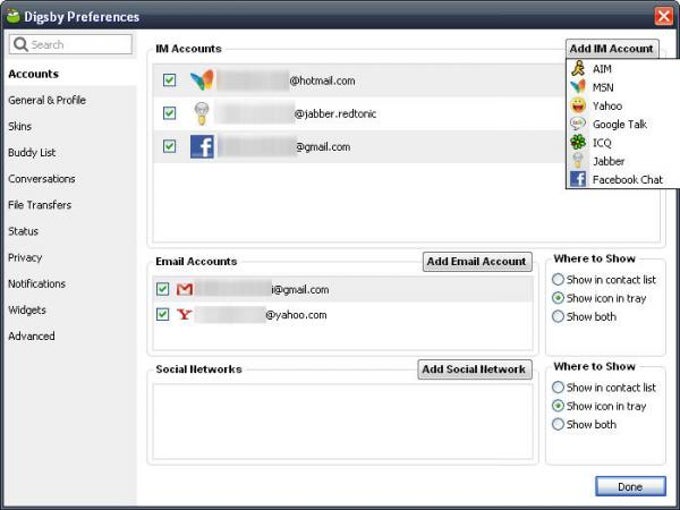680x510 pixels.
Task: Open the Add Social Network dropdown
Action: [x=474, y=369]
